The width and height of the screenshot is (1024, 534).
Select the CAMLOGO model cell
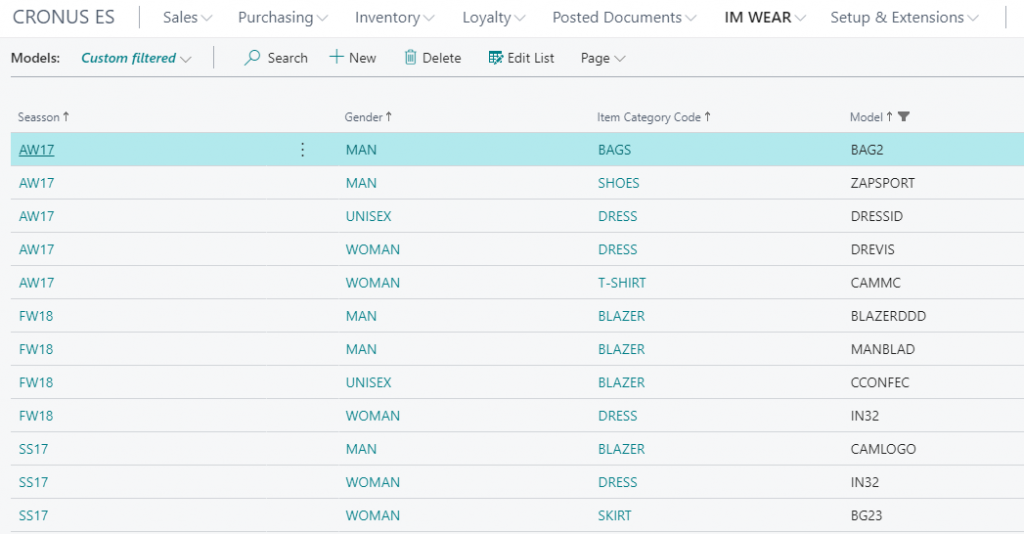883,449
